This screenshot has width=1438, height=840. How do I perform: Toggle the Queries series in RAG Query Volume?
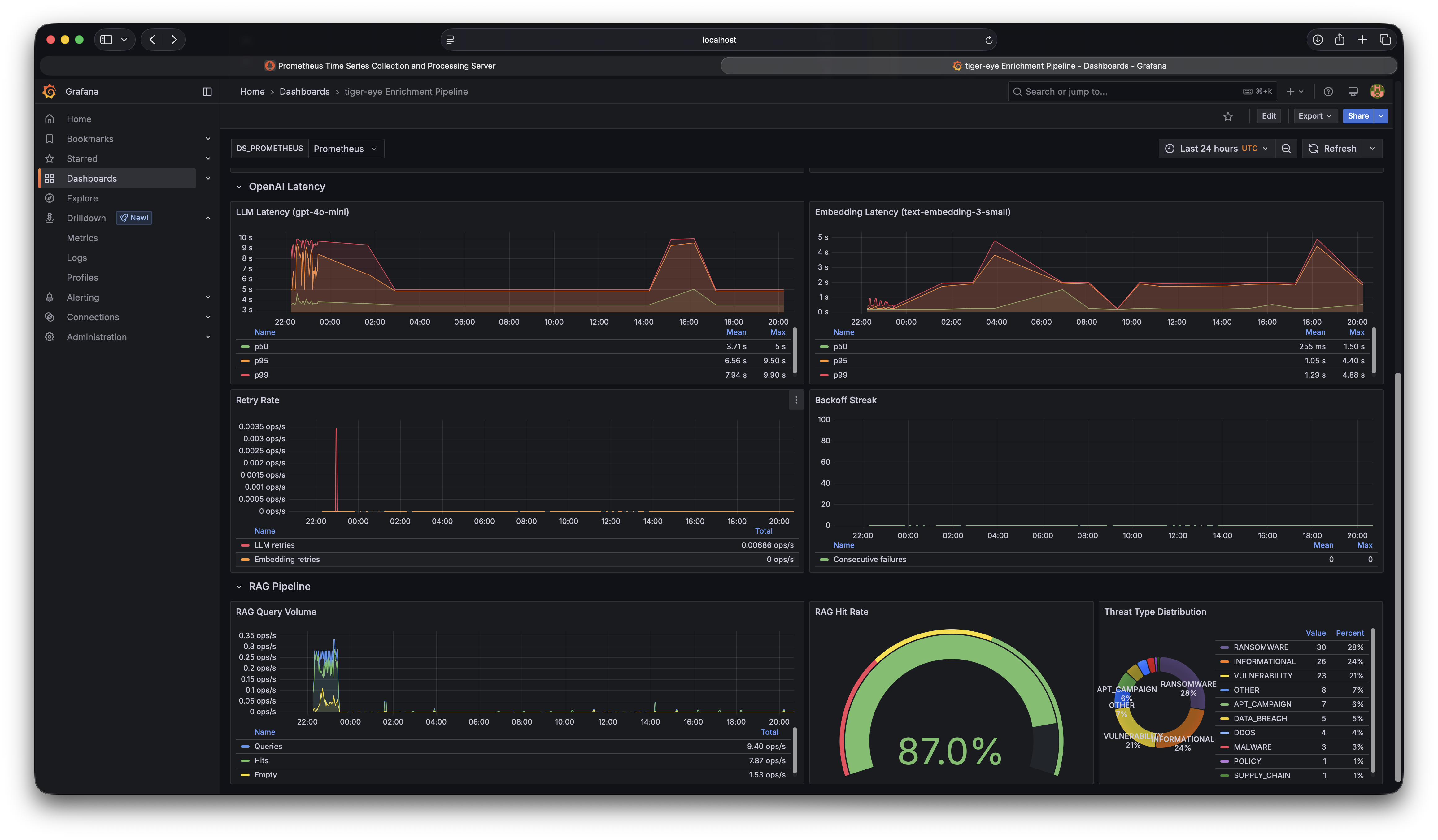coord(268,746)
